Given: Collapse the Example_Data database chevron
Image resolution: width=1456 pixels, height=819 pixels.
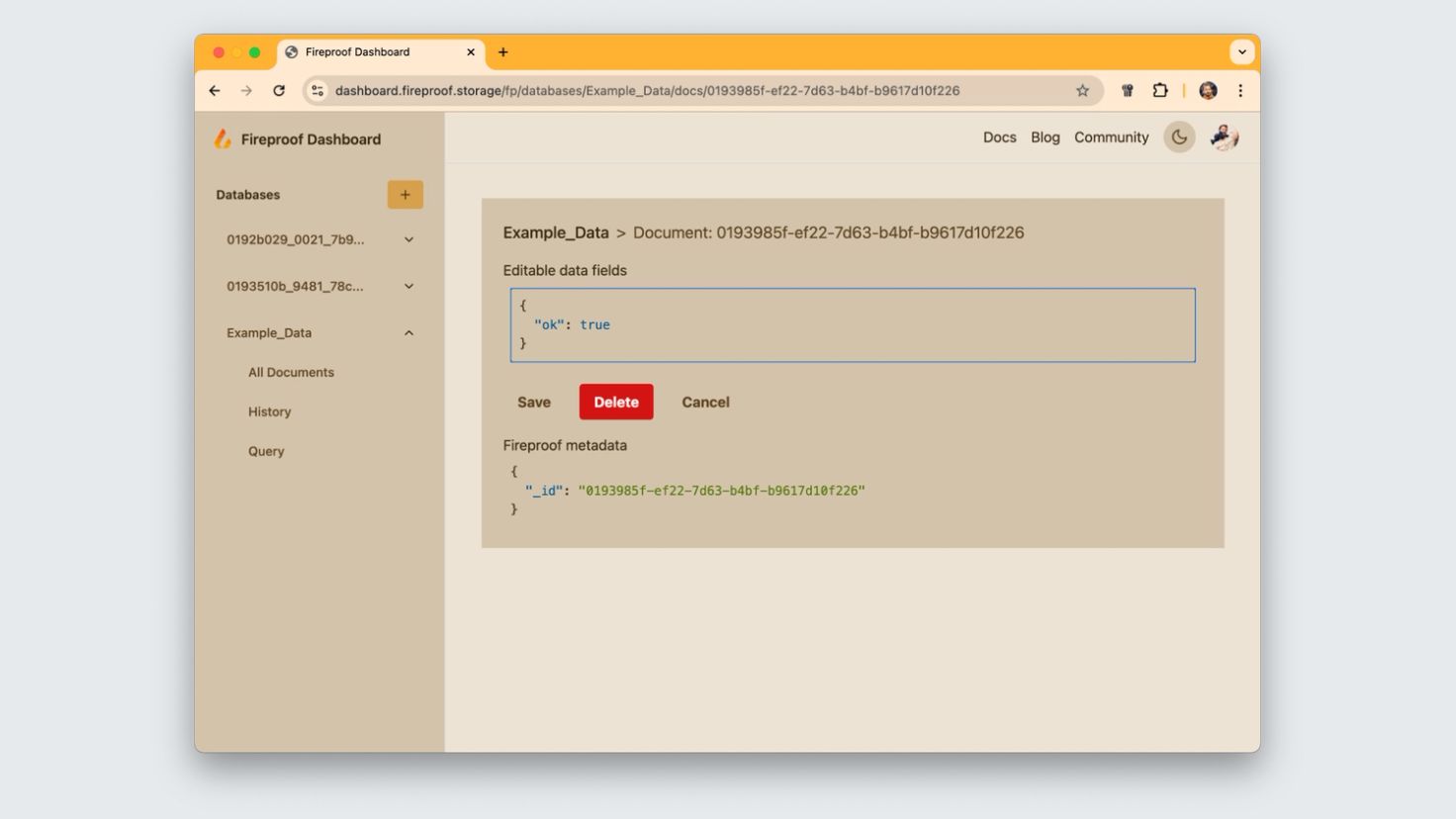Looking at the screenshot, I should point(409,333).
